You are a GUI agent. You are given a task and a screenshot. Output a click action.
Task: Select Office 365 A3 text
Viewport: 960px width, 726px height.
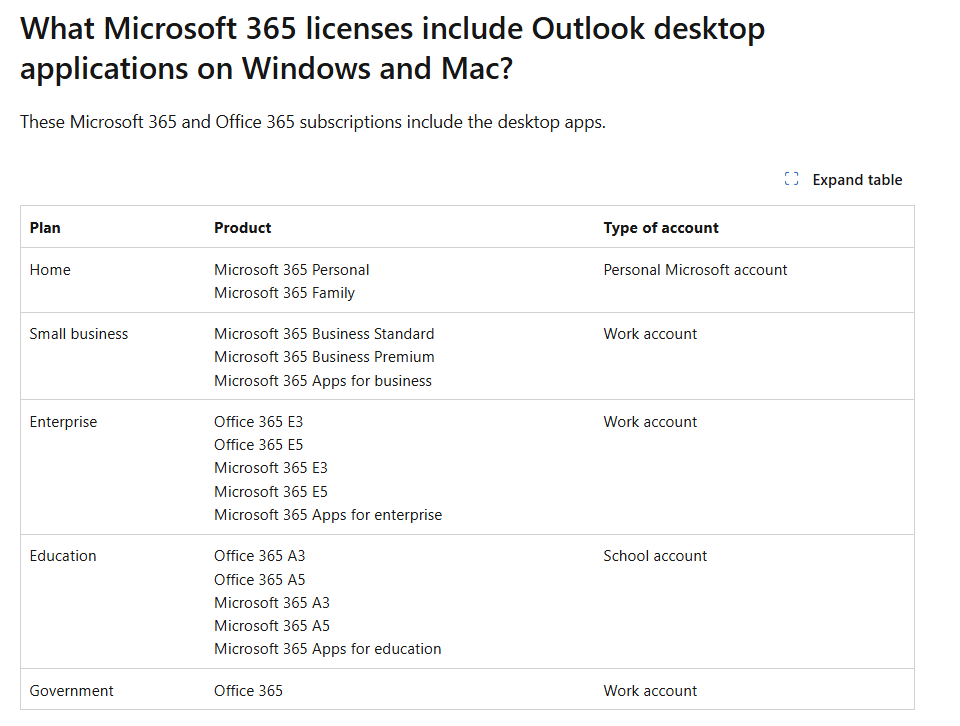point(260,556)
